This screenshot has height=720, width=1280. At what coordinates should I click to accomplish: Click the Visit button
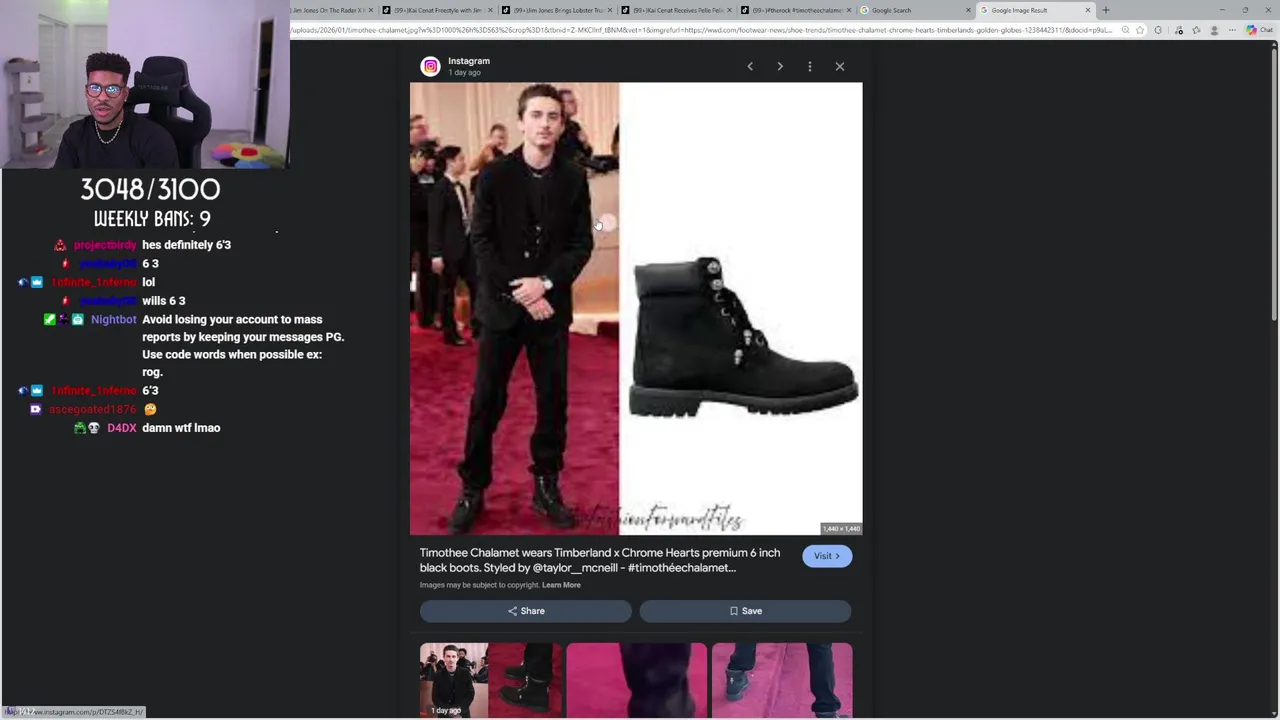pyautogui.click(x=827, y=556)
